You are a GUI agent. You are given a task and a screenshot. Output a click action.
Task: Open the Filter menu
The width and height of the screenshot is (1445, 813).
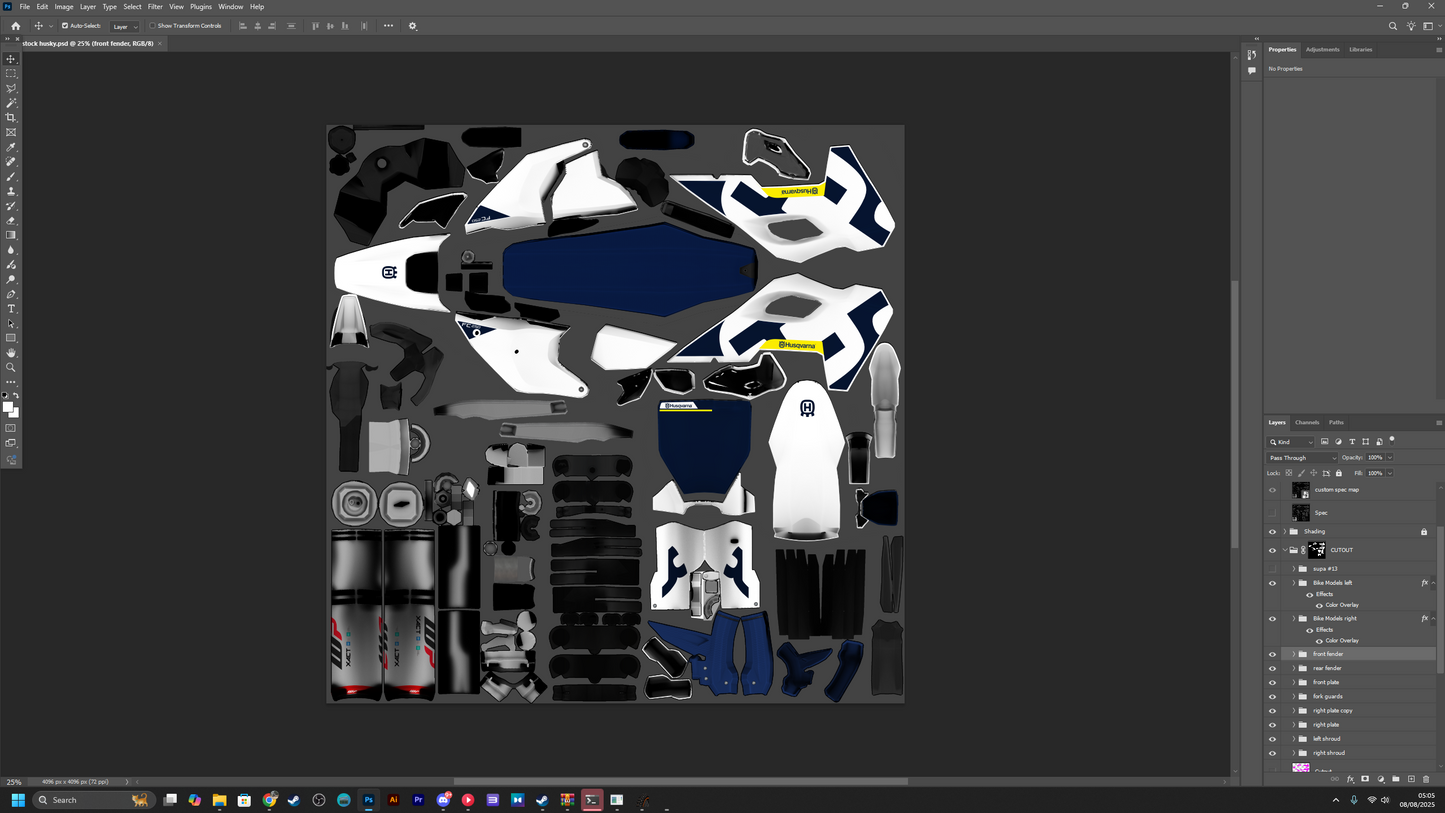[154, 6]
